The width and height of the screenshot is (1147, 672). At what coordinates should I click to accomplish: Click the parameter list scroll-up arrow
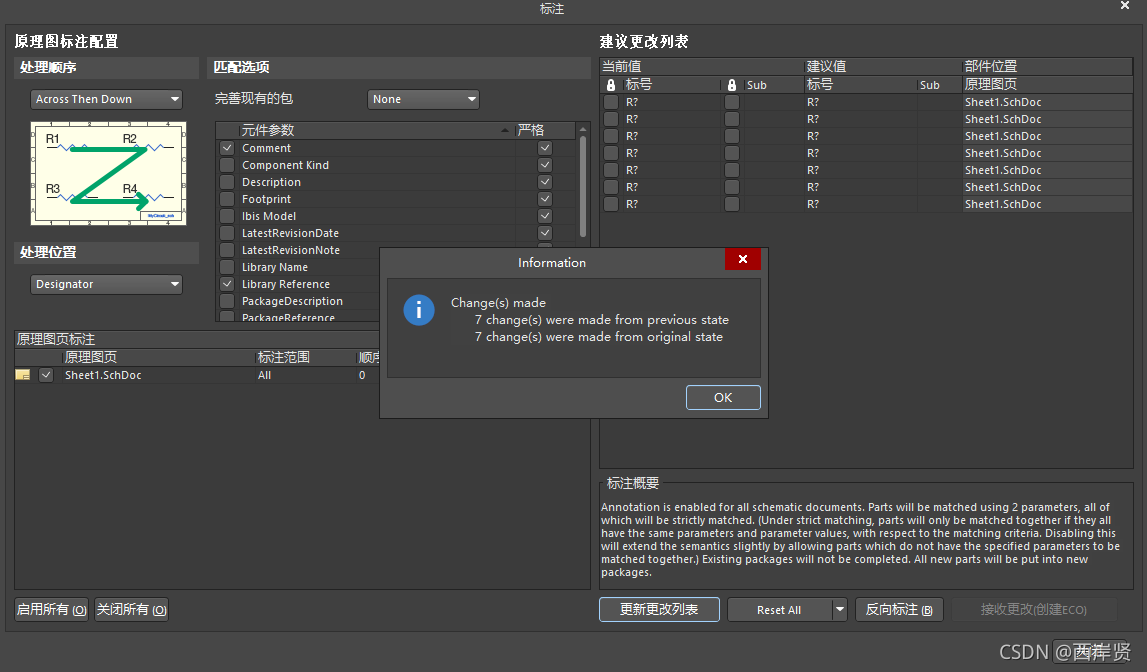583,129
